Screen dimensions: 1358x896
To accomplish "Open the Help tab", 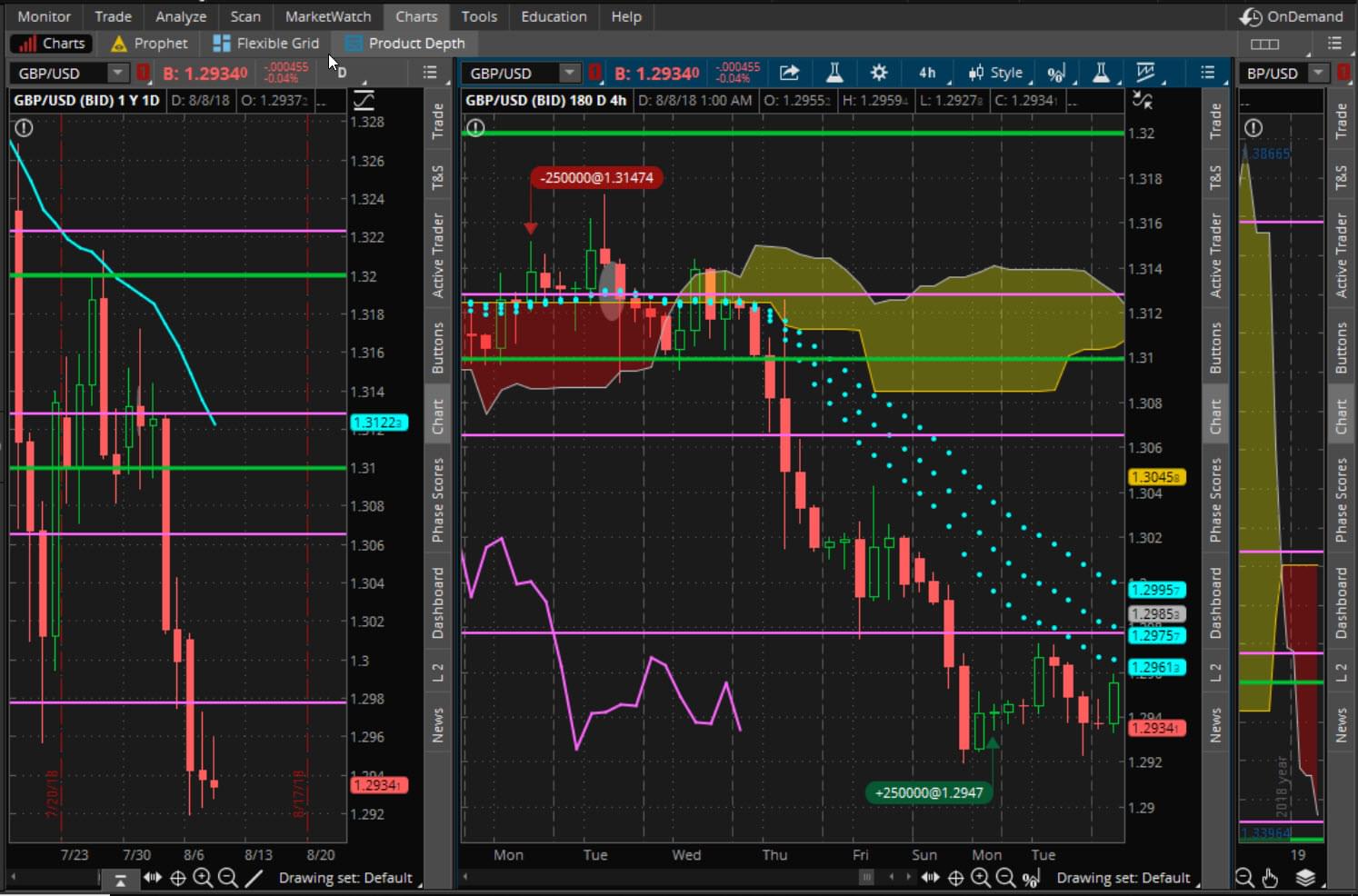I will coord(626,16).
